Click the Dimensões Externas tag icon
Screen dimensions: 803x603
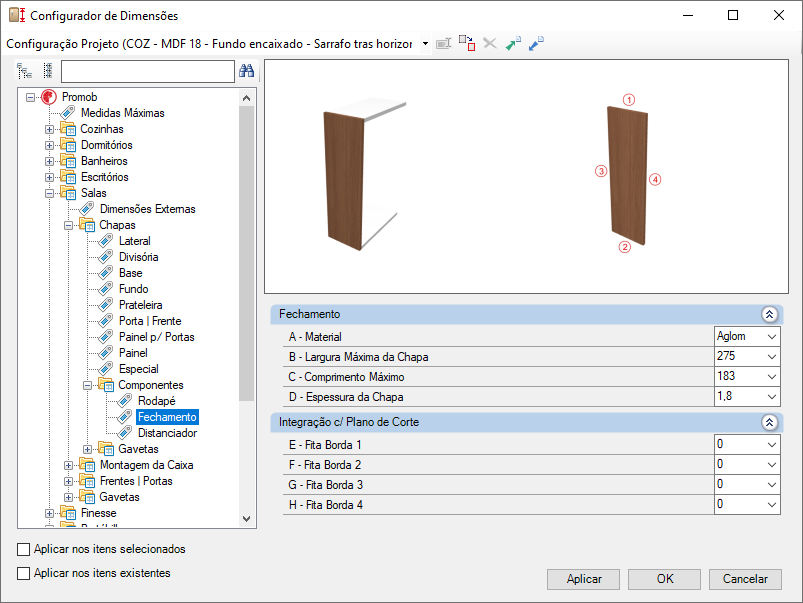(x=87, y=209)
